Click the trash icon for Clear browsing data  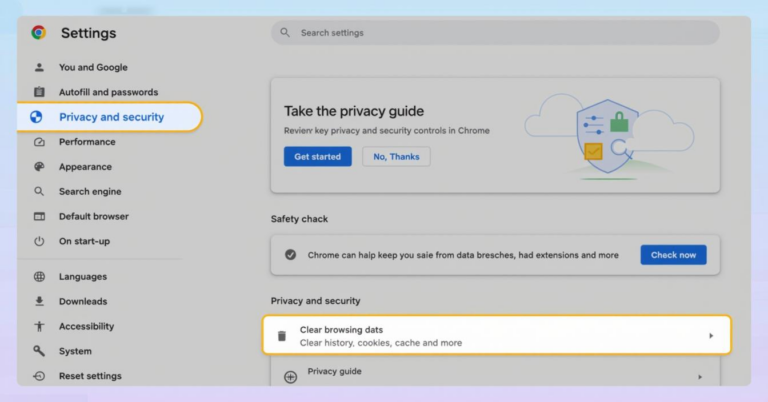[x=282, y=336]
